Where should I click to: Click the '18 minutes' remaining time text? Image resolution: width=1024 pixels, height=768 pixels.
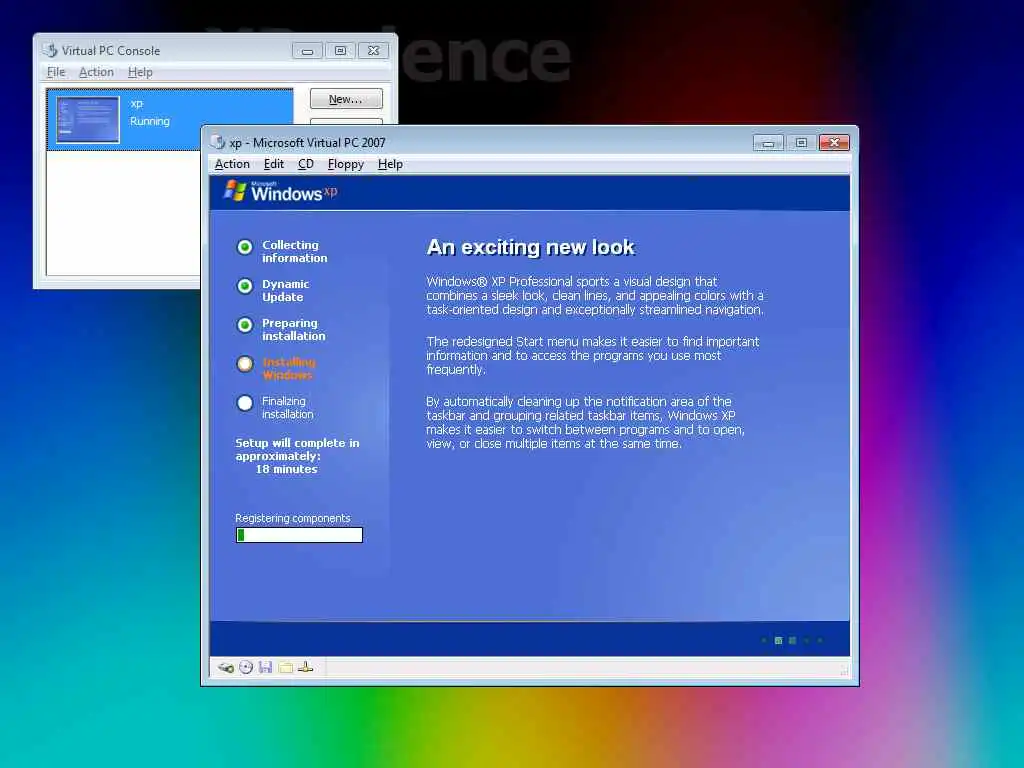(286, 470)
